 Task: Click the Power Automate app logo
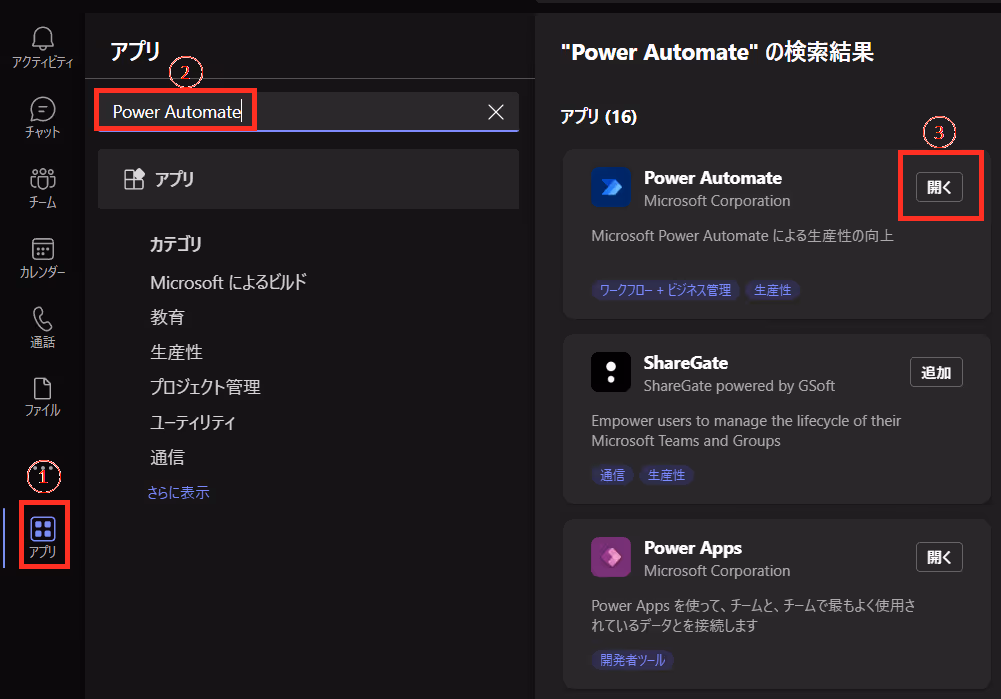tap(611, 187)
